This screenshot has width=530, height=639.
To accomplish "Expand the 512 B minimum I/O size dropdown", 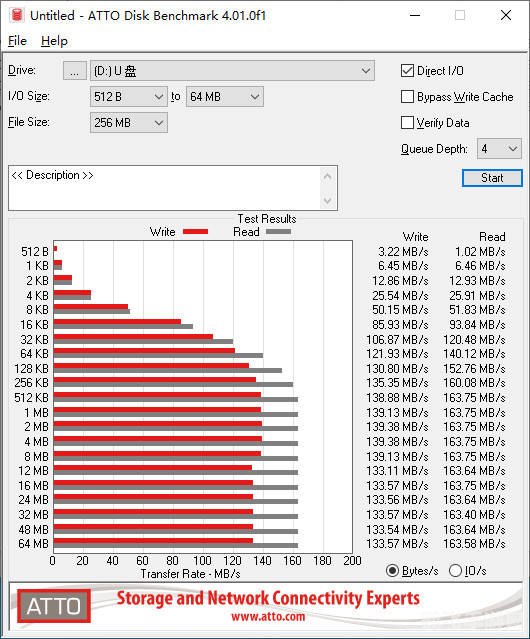I will coord(129,97).
